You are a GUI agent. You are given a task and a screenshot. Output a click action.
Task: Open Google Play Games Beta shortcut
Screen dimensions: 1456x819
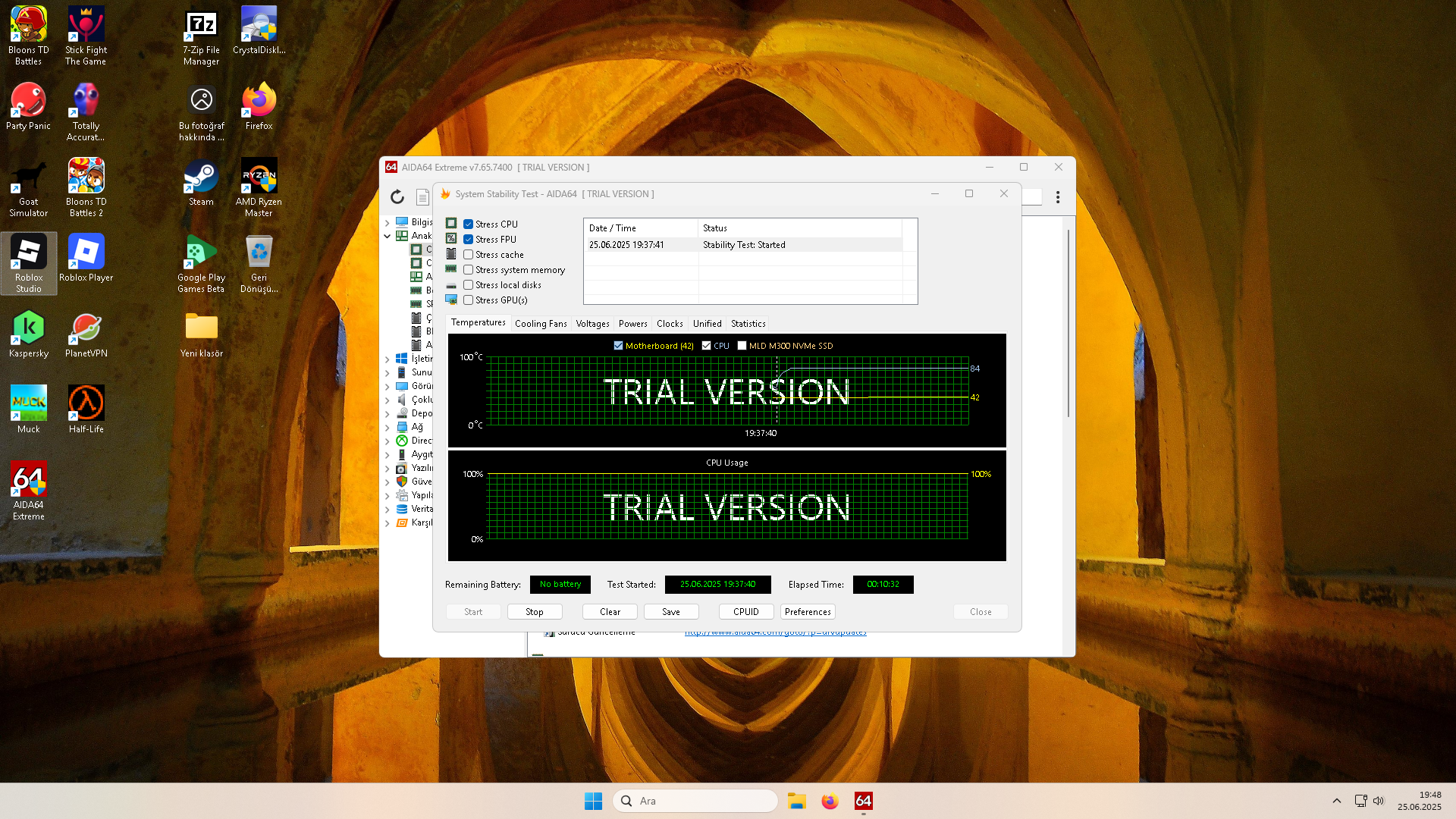(x=201, y=263)
